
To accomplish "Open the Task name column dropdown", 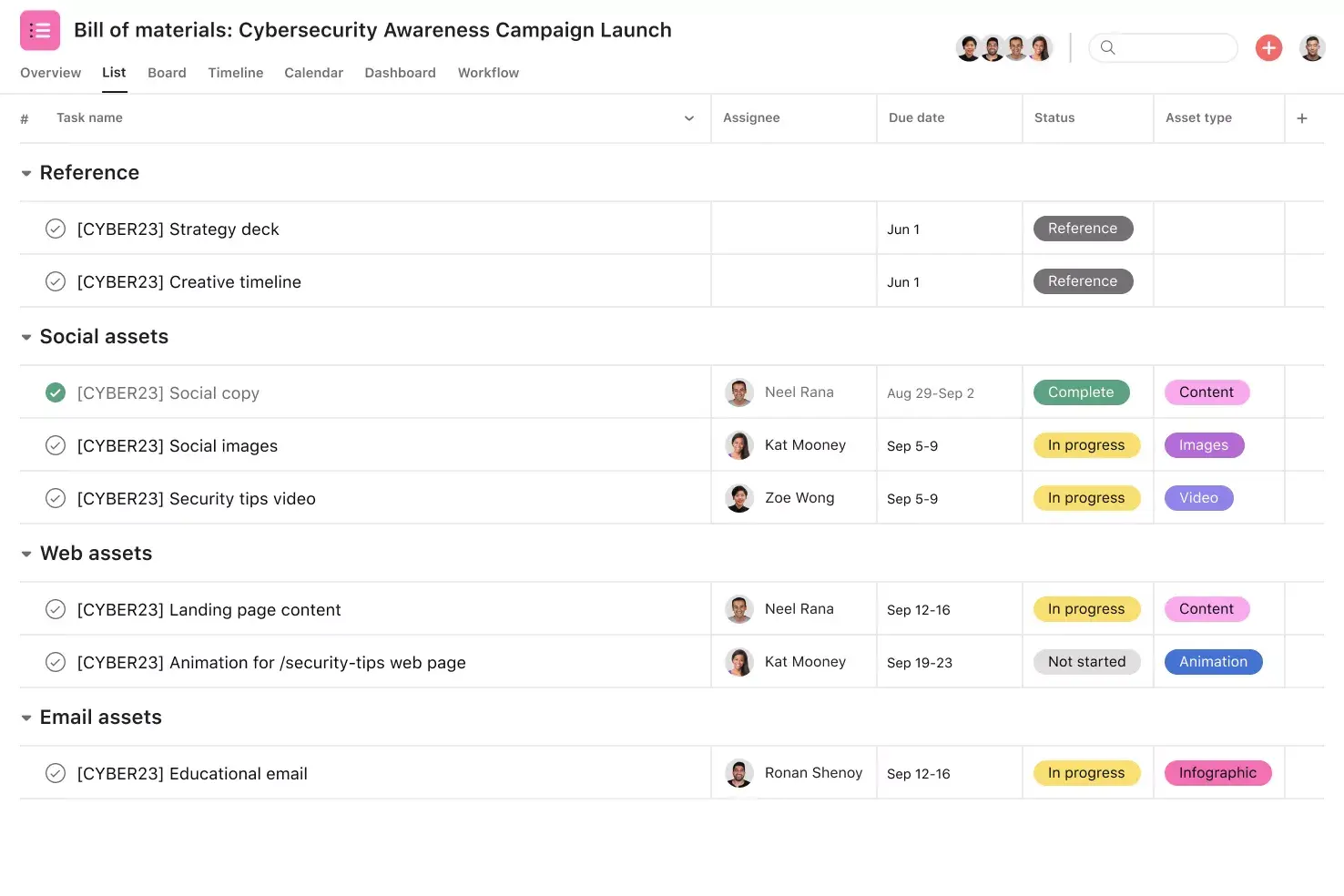I will [x=689, y=118].
